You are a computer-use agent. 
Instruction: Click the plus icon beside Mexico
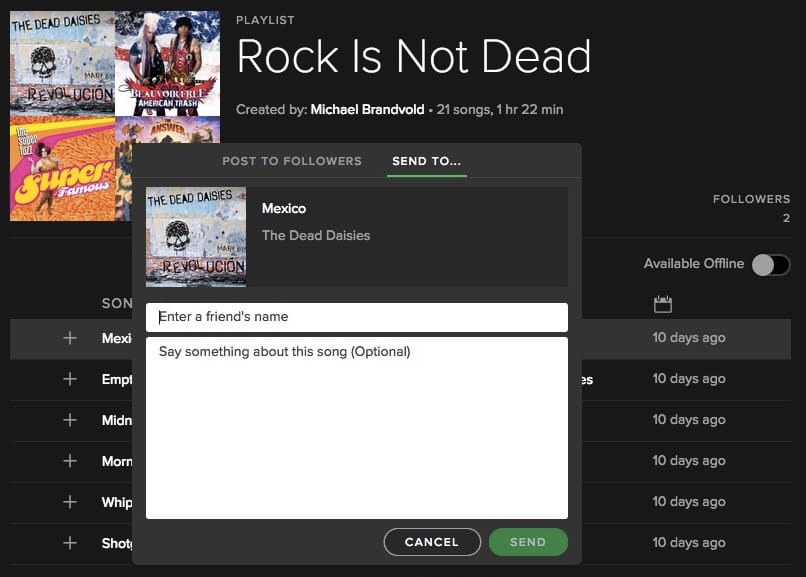pyautogui.click(x=70, y=337)
